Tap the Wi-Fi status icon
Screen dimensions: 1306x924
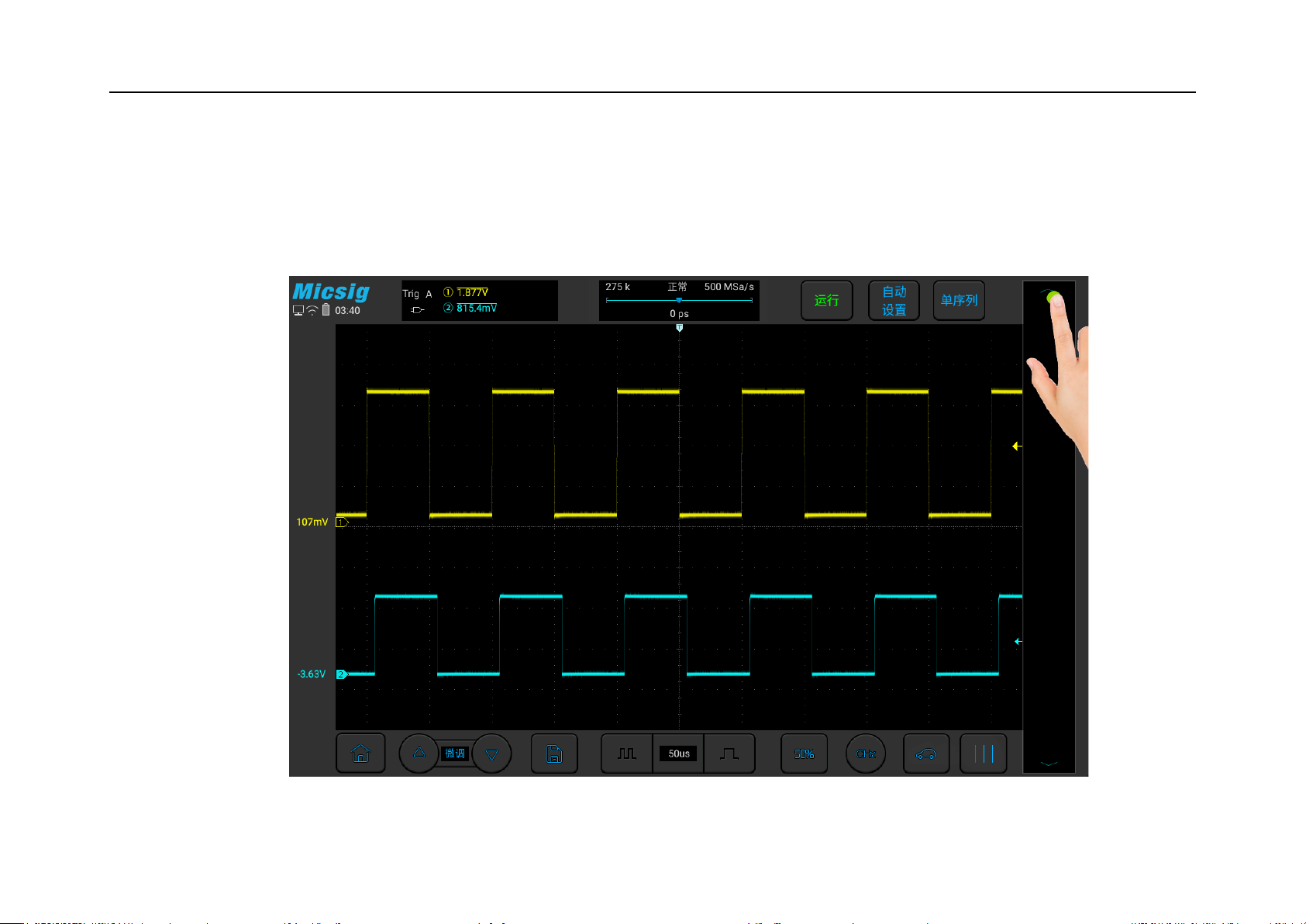coord(312,310)
